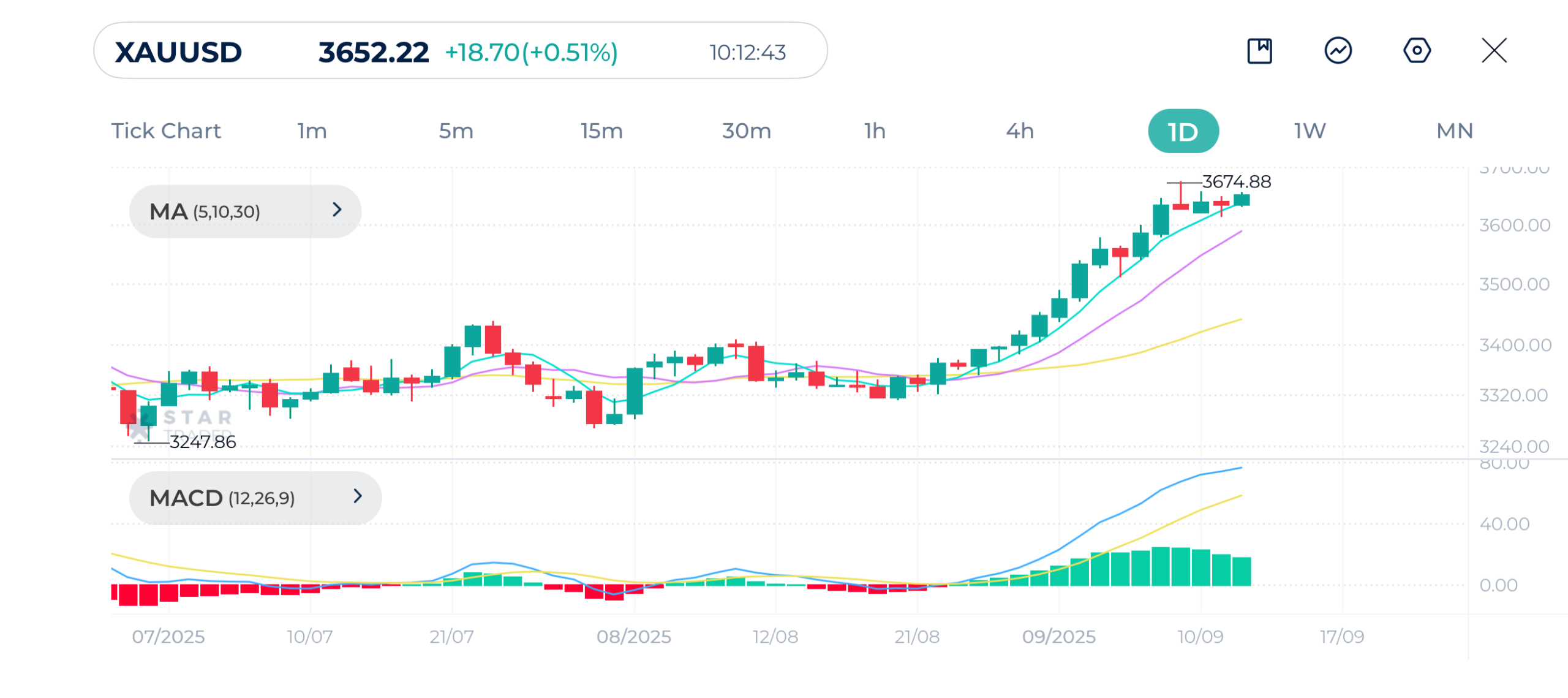Switch to 4h timeframe
This screenshot has width=1568, height=698.
[1020, 131]
